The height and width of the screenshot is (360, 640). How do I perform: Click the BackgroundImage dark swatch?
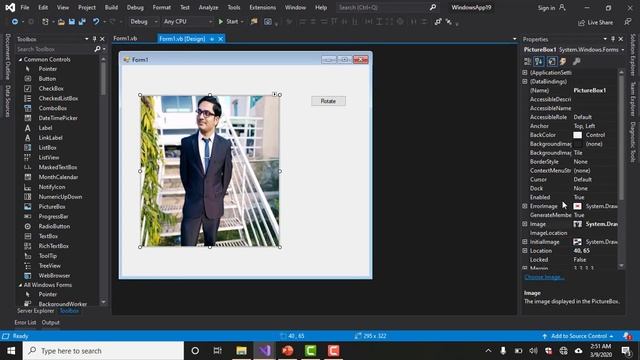point(578,144)
